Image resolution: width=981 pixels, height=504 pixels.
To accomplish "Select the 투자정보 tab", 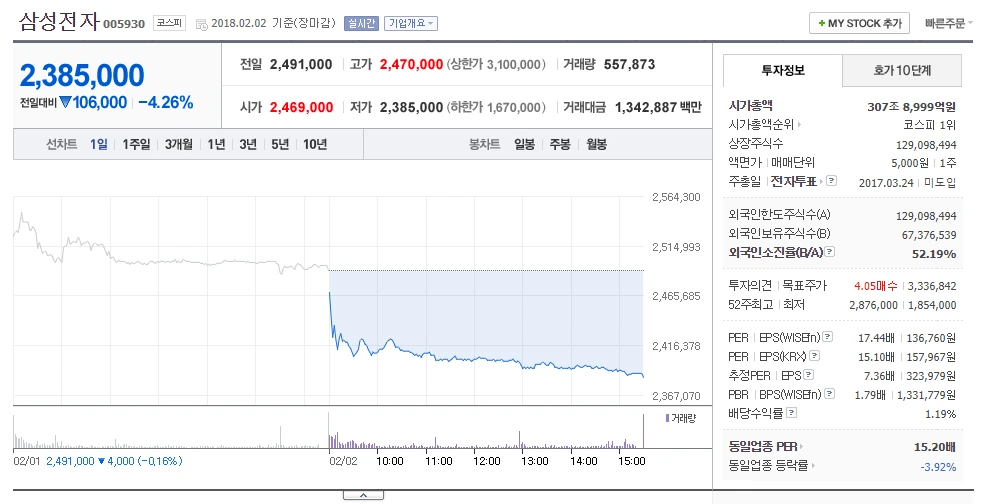I will [x=783, y=71].
